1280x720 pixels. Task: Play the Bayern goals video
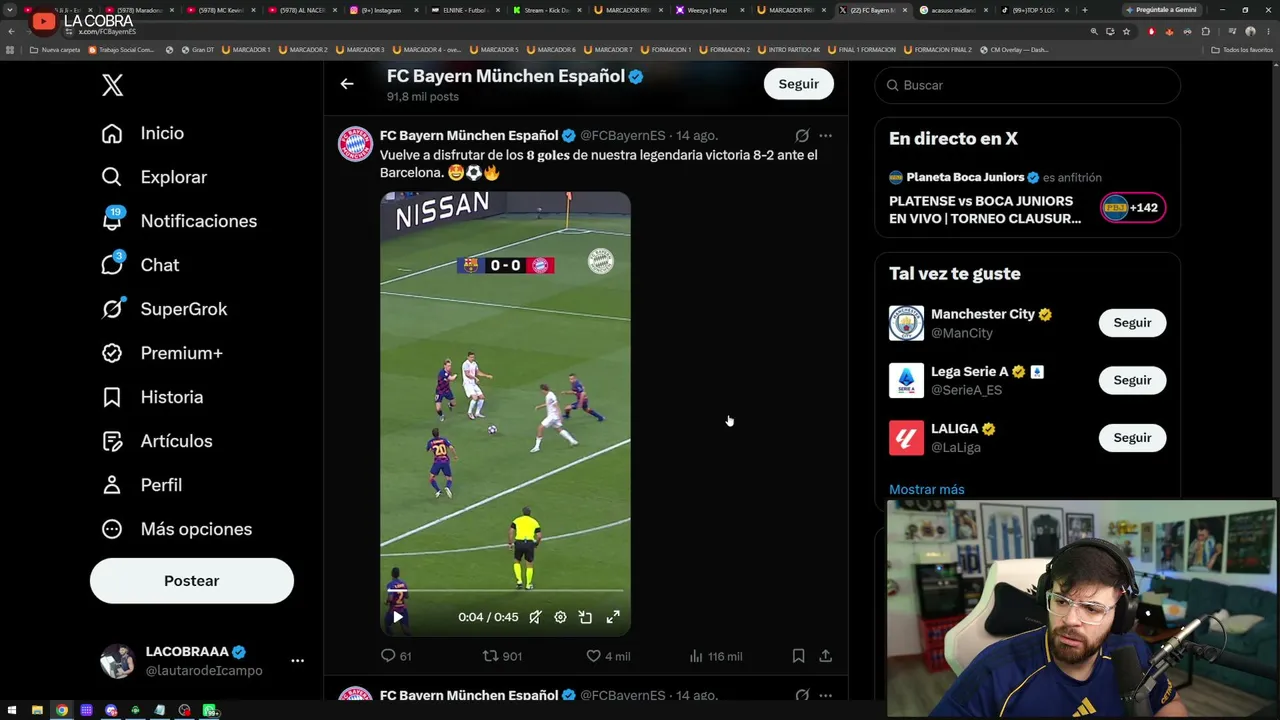click(398, 617)
